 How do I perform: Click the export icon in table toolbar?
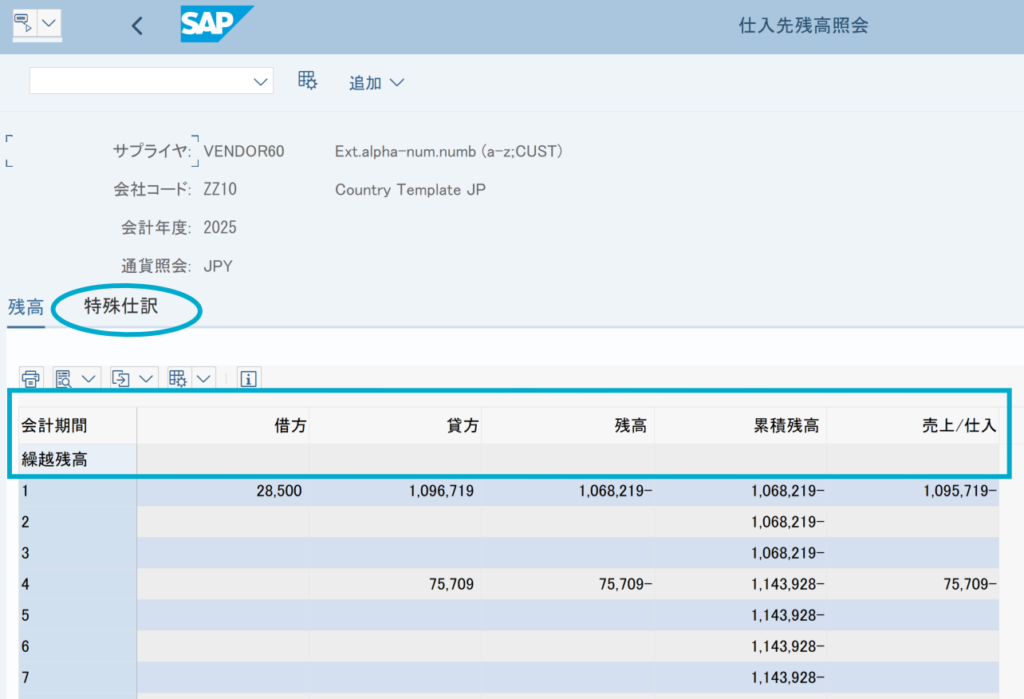tap(121, 378)
